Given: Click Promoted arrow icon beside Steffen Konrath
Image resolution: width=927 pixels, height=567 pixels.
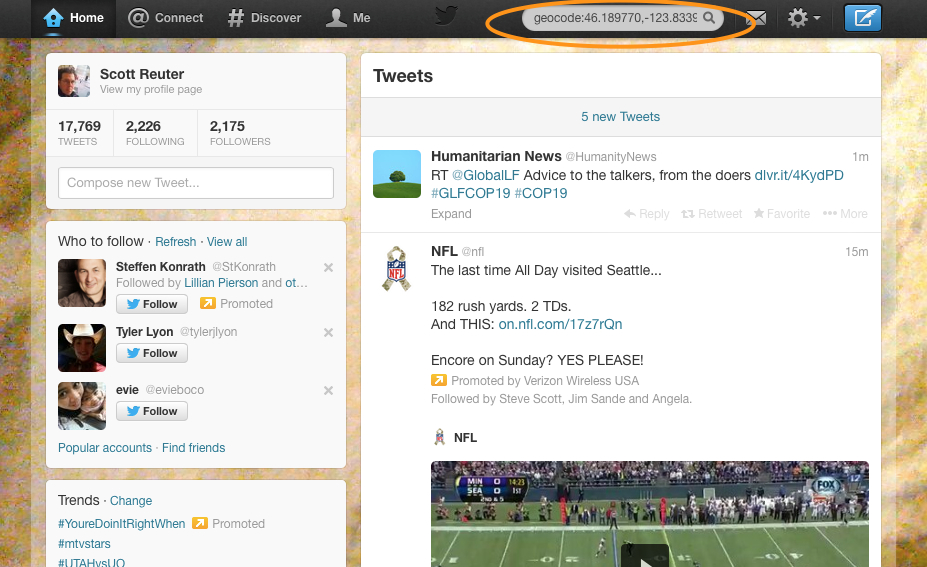Looking at the screenshot, I should (208, 303).
